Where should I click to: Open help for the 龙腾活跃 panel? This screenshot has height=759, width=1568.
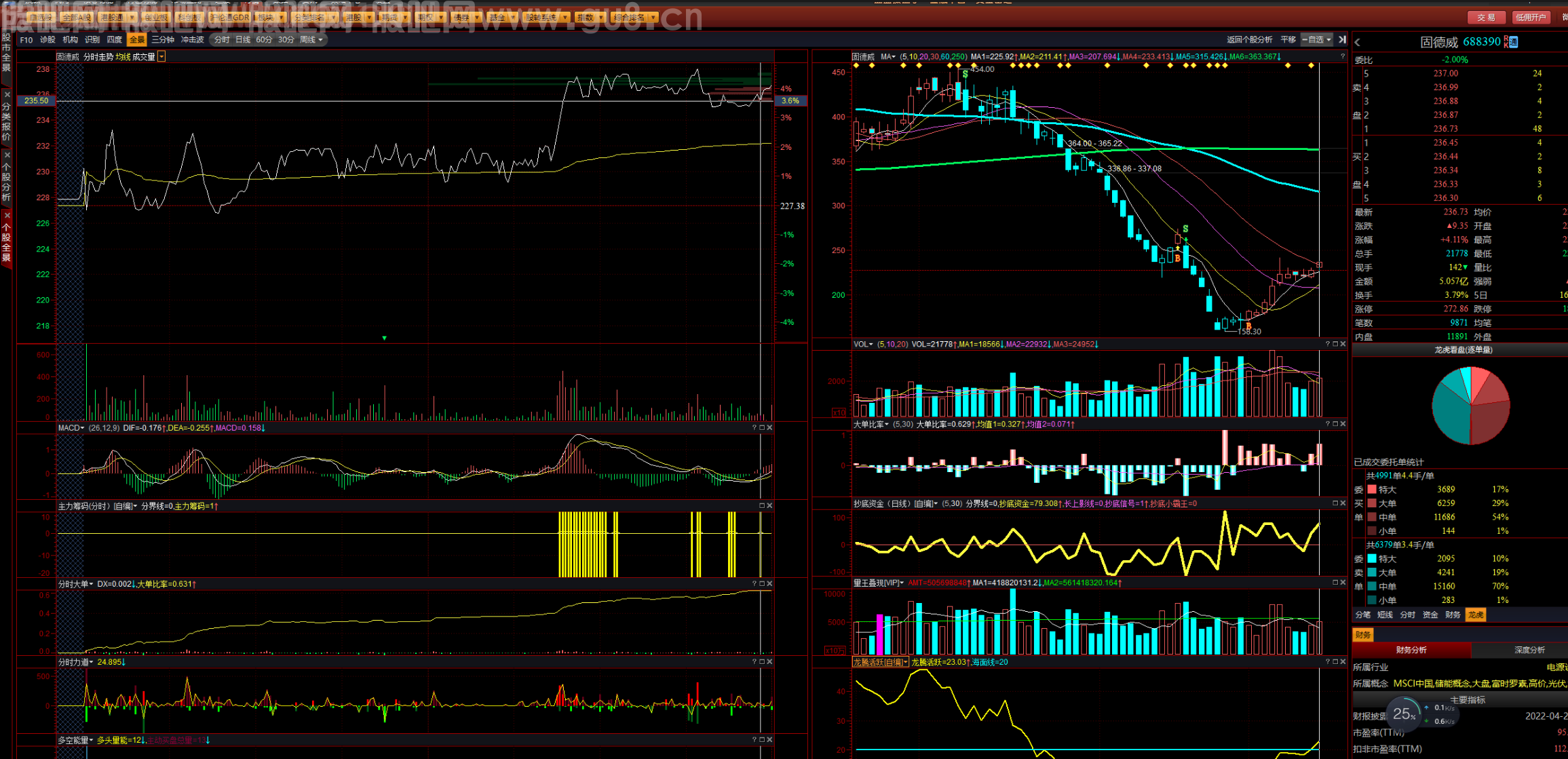(1328, 662)
